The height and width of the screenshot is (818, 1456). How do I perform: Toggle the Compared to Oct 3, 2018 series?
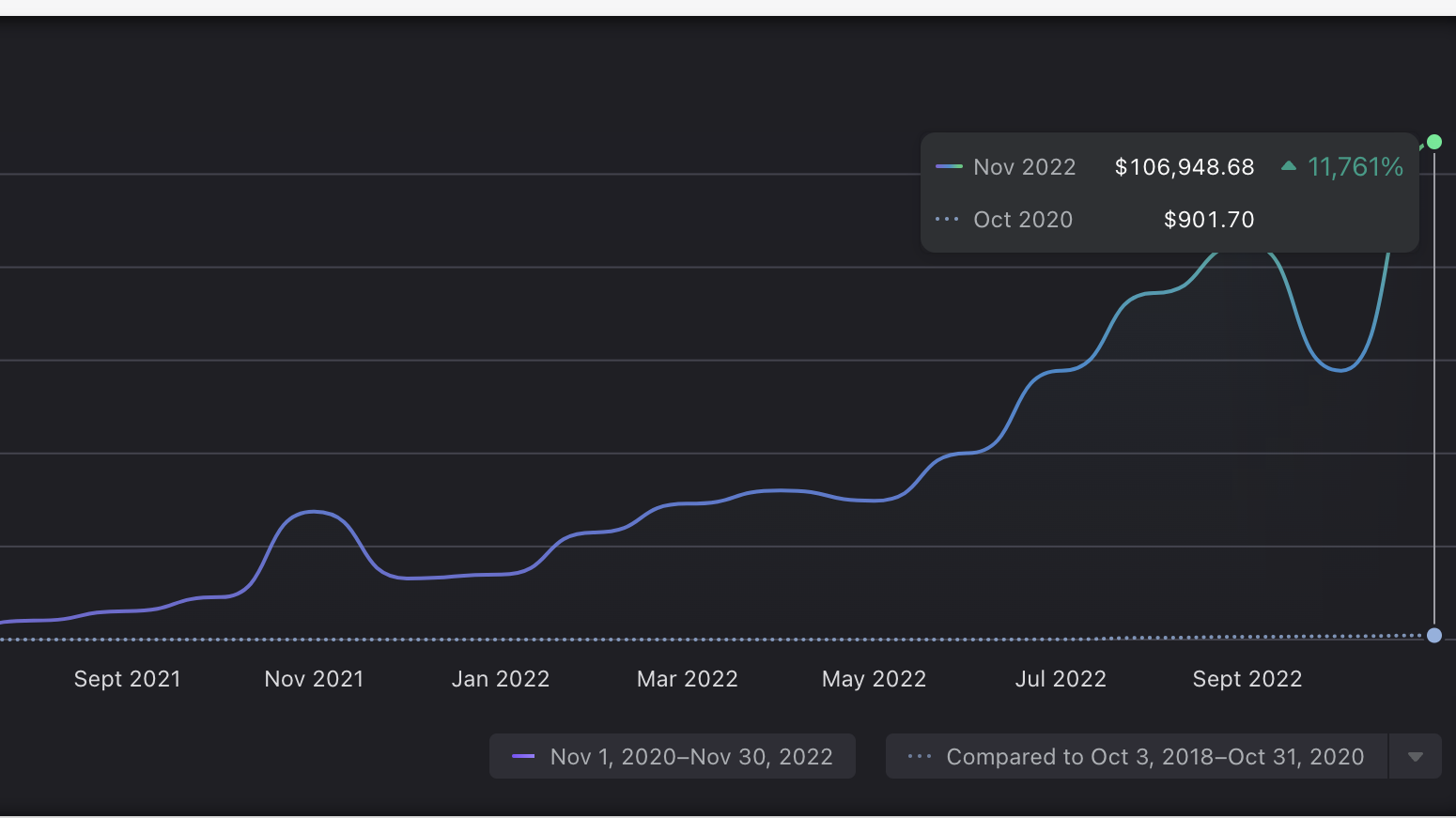coord(1154,757)
